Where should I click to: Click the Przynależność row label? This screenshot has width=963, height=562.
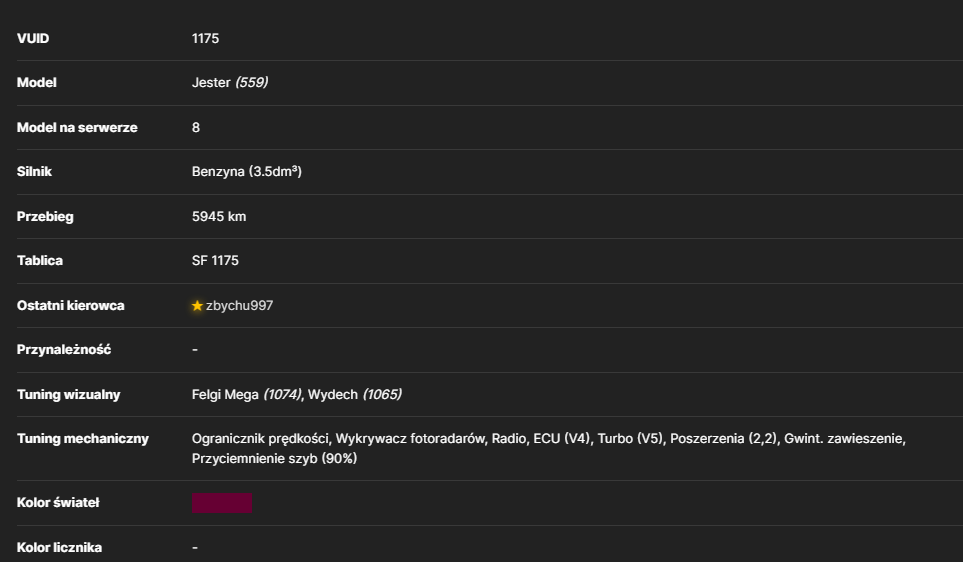(x=64, y=349)
